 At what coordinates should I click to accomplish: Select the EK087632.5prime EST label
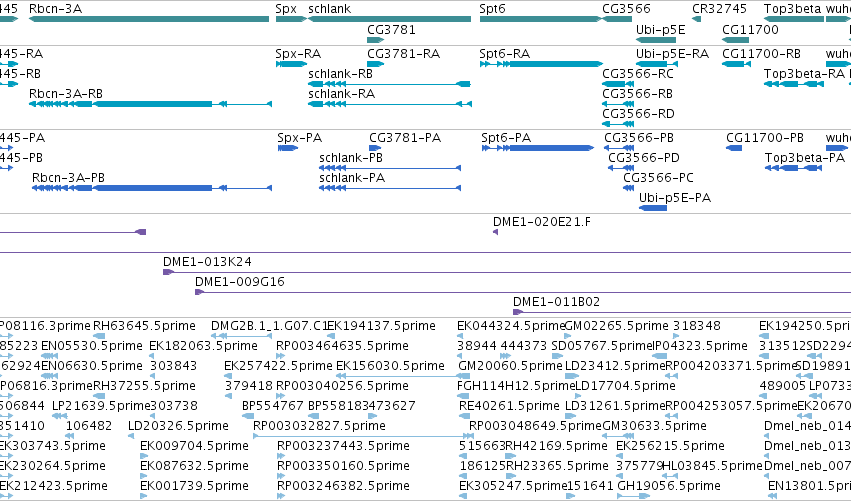pos(194,467)
